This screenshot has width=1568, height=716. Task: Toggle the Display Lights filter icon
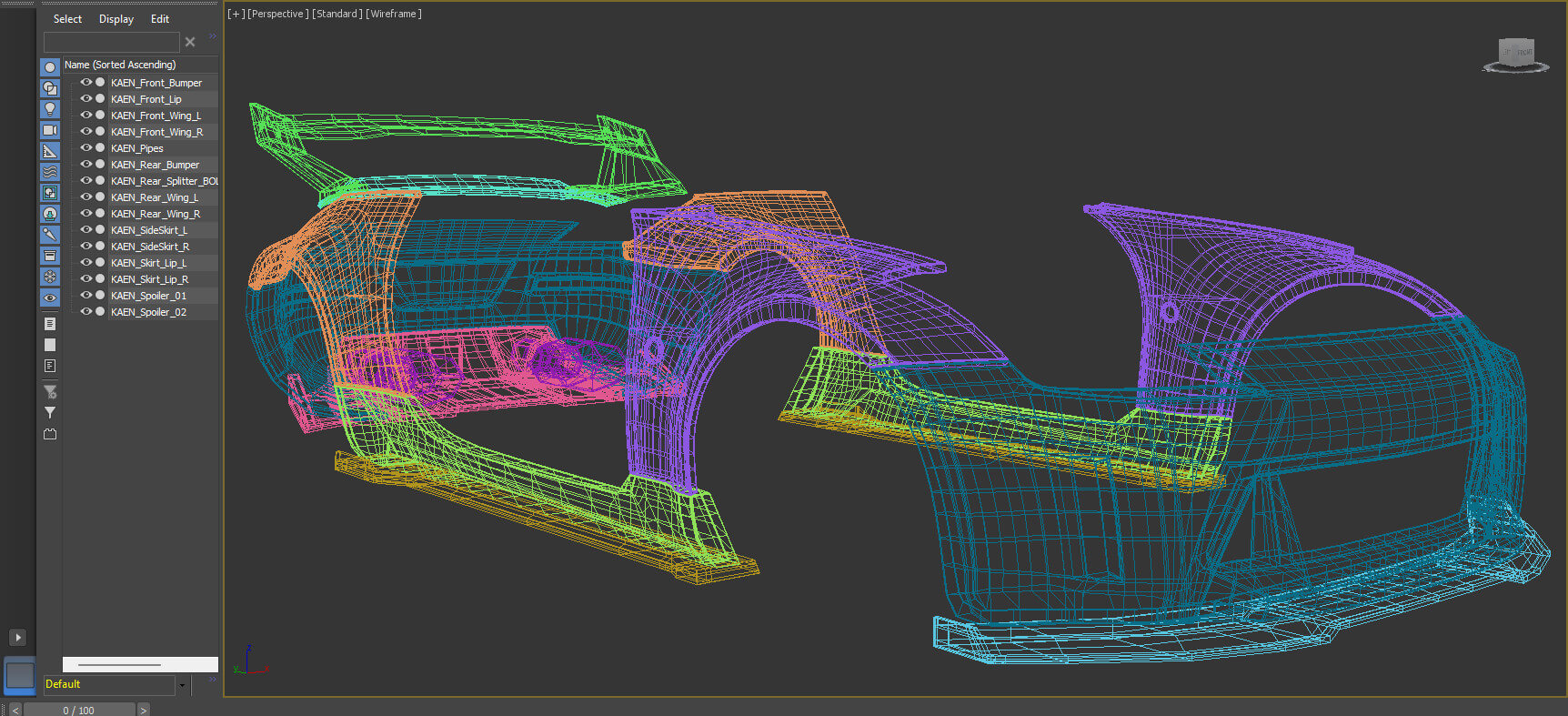click(50, 109)
